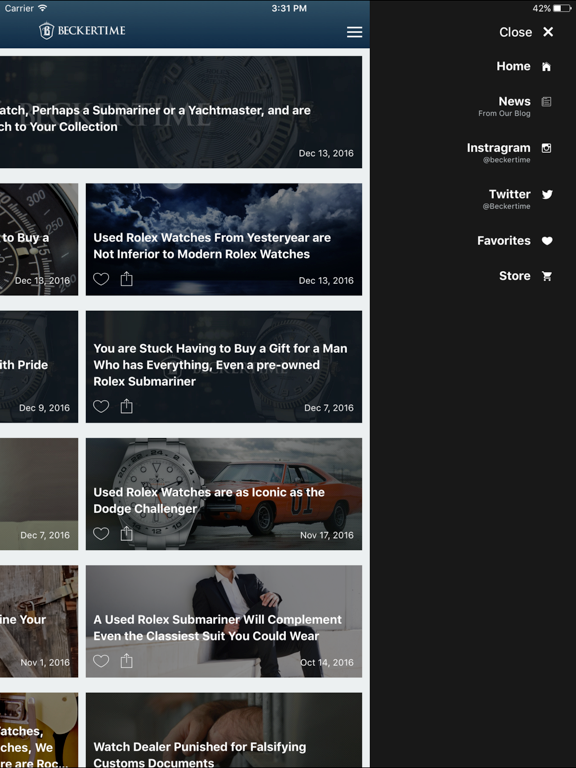
Task: Open Watch Dealer Punished for Falsifying article
Action: pos(224,730)
